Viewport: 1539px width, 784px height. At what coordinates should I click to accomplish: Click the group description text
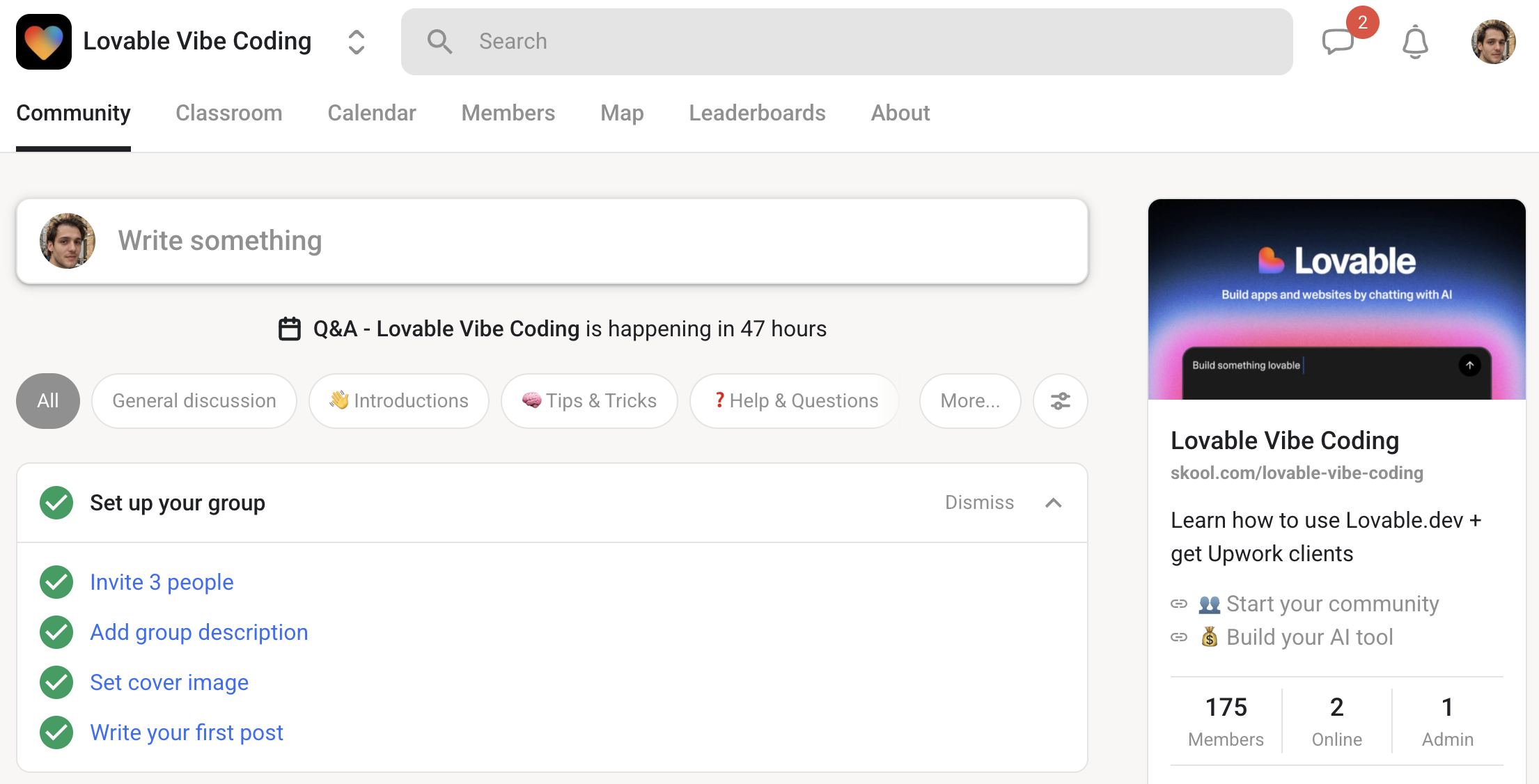coord(1326,537)
